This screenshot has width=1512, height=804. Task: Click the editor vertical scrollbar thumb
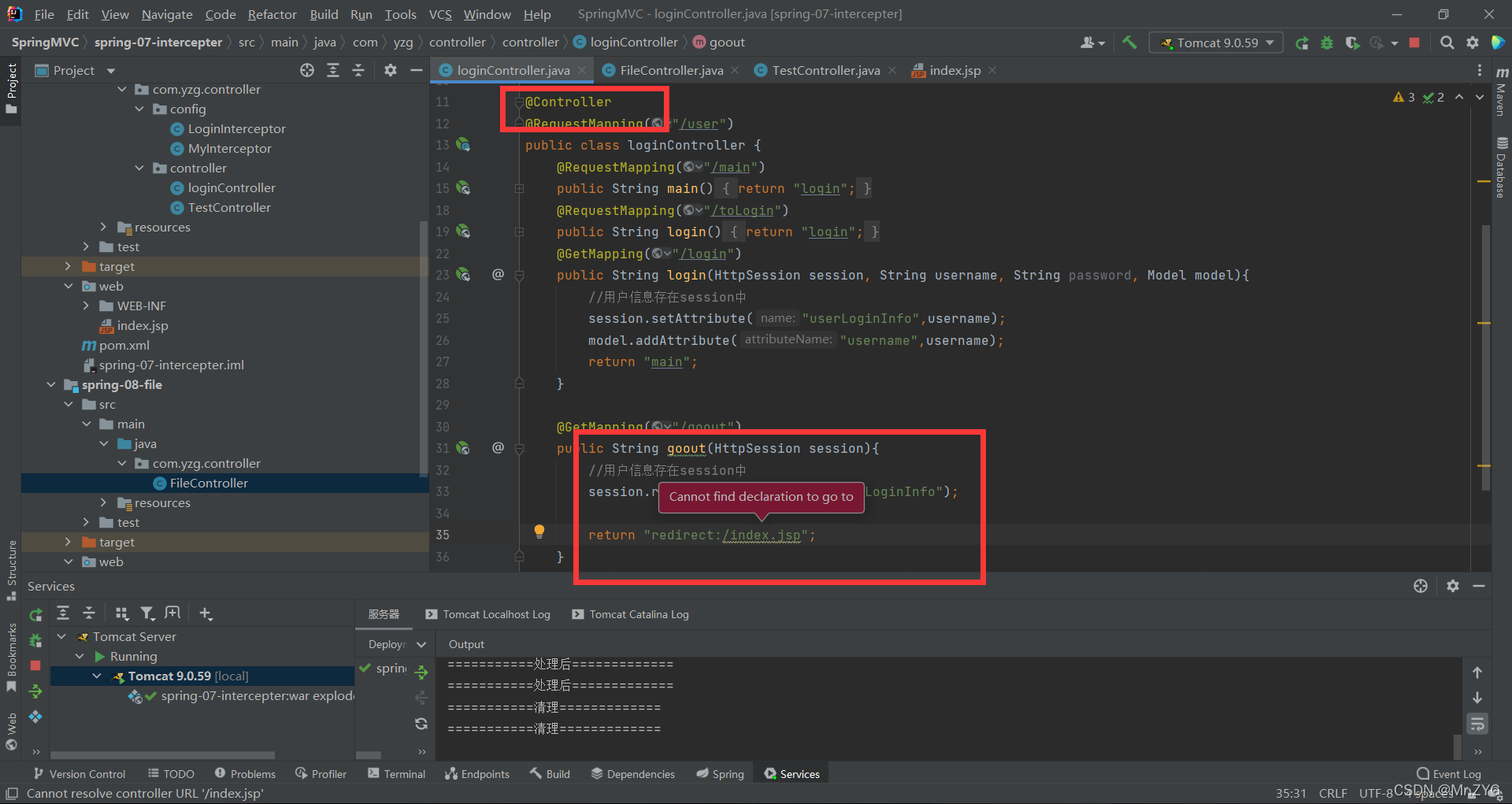click(1486, 358)
